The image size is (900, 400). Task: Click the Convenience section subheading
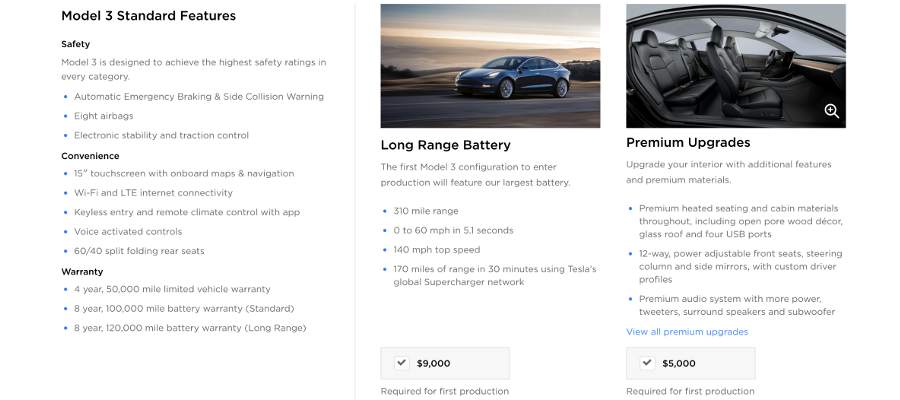click(90, 156)
